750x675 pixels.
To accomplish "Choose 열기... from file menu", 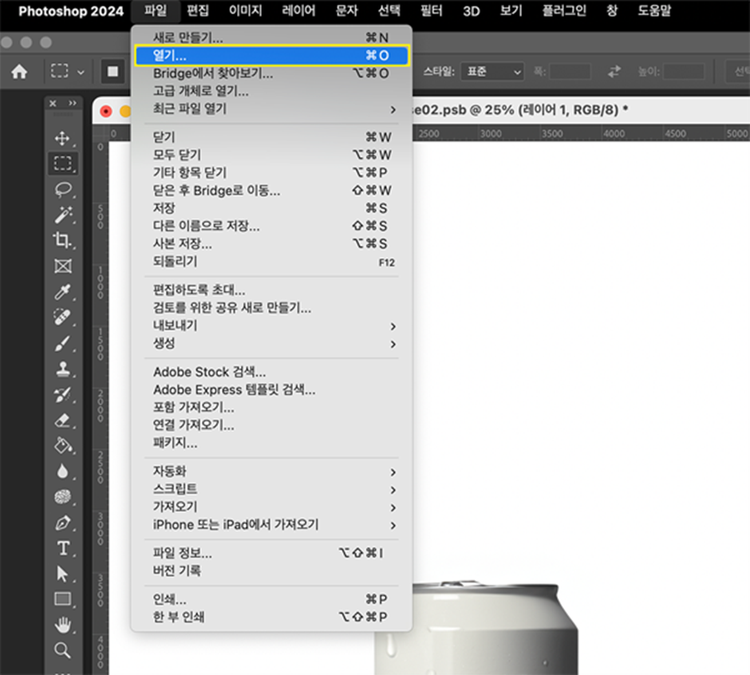I will click(271, 55).
